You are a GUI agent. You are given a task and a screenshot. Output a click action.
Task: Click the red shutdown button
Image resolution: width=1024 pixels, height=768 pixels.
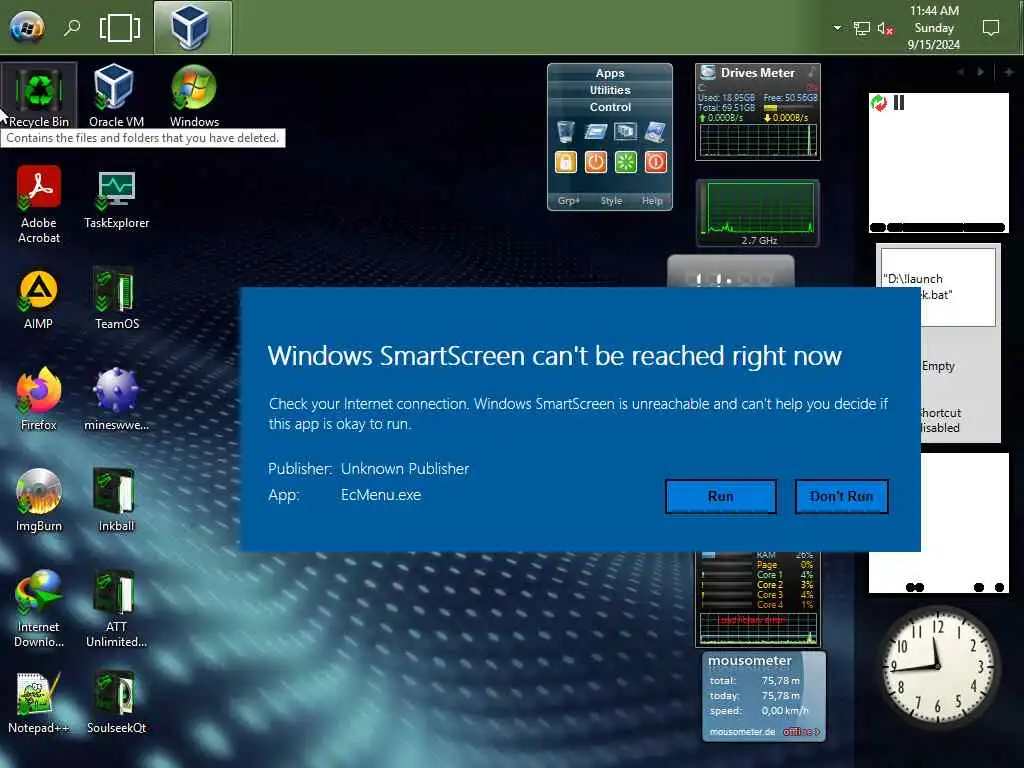pyautogui.click(x=656, y=162)
